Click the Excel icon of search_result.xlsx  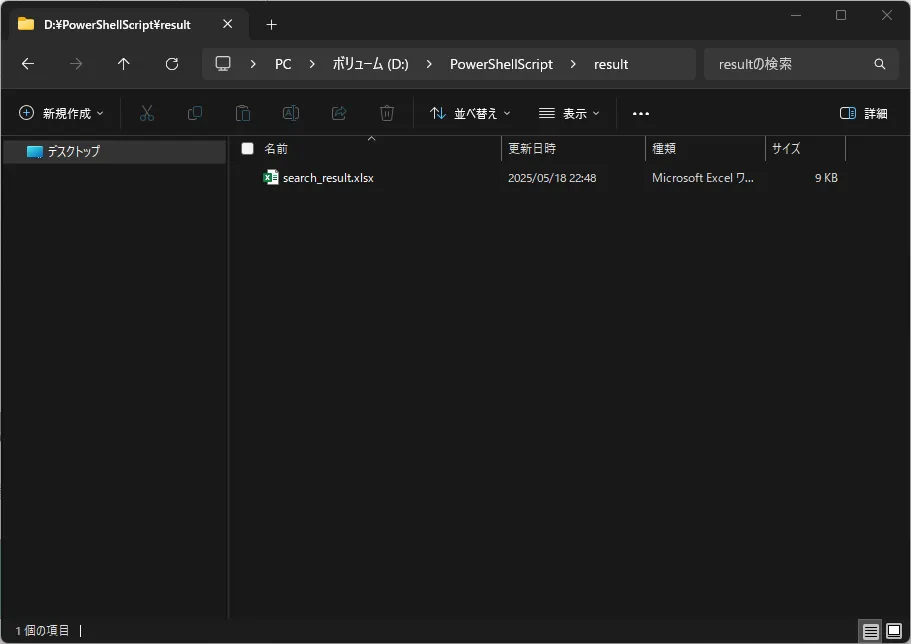(x=271, y=177)
